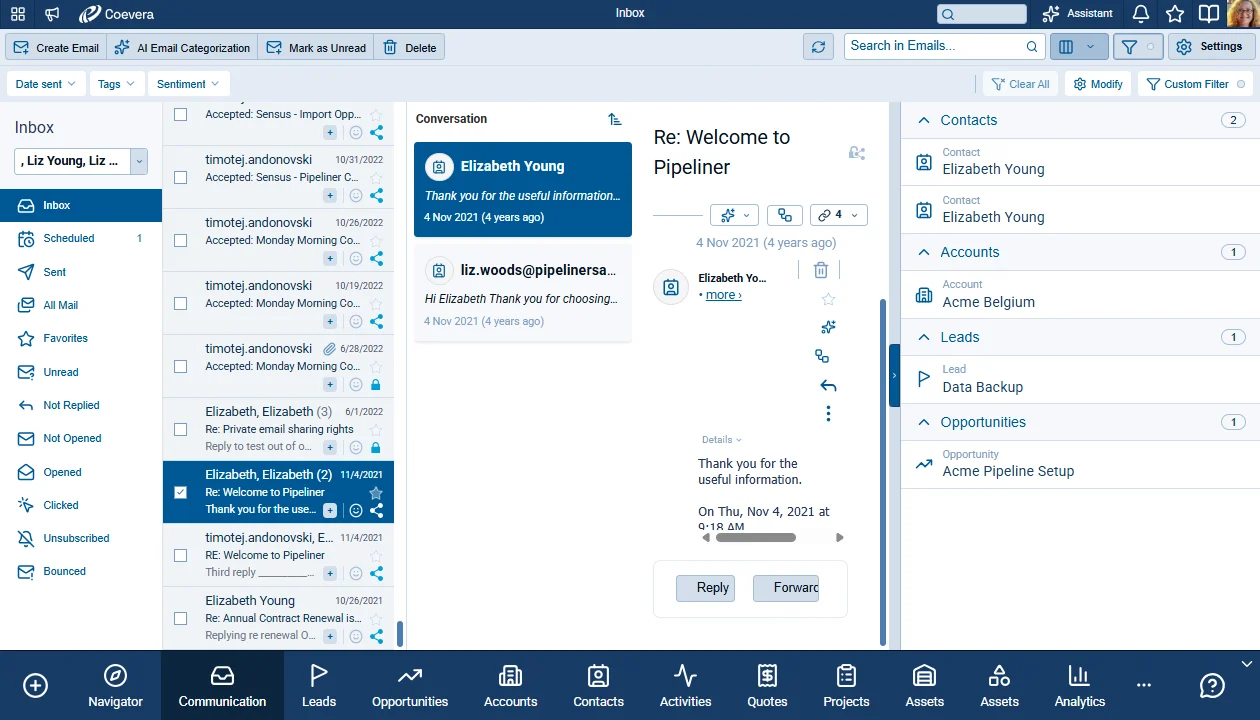This screenshot has height=720, width=1260.
Task: Collapse the right side panel handle
Action: pos(894,375)
